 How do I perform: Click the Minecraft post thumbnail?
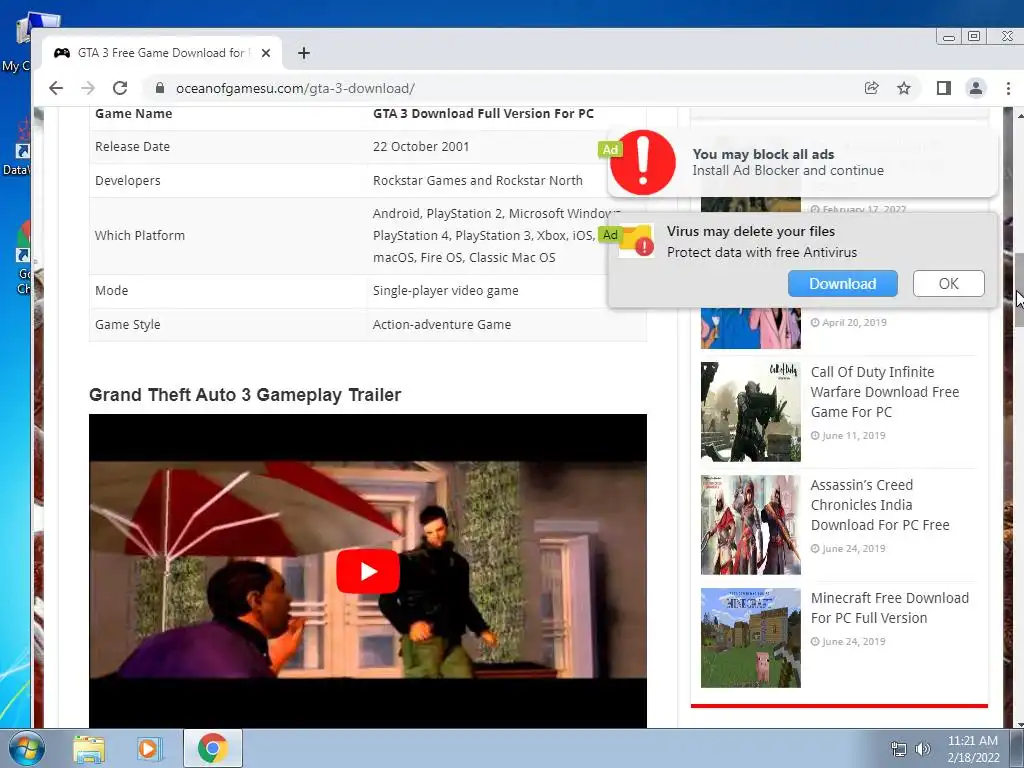coord(750,638)
